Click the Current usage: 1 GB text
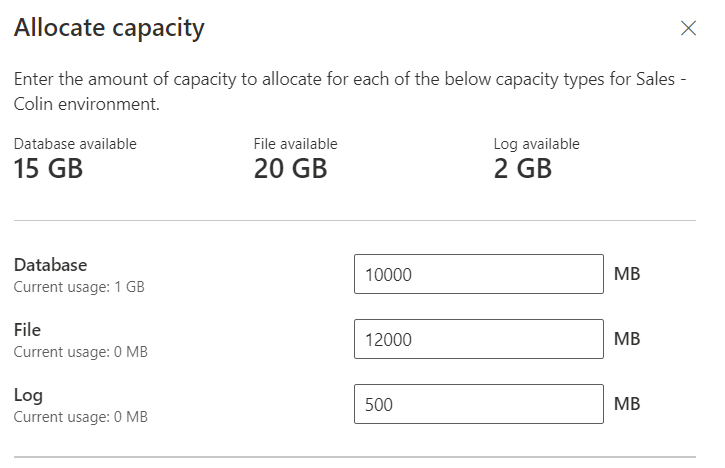The height and width of the screenshot is (468, 725). pos(79,287)
